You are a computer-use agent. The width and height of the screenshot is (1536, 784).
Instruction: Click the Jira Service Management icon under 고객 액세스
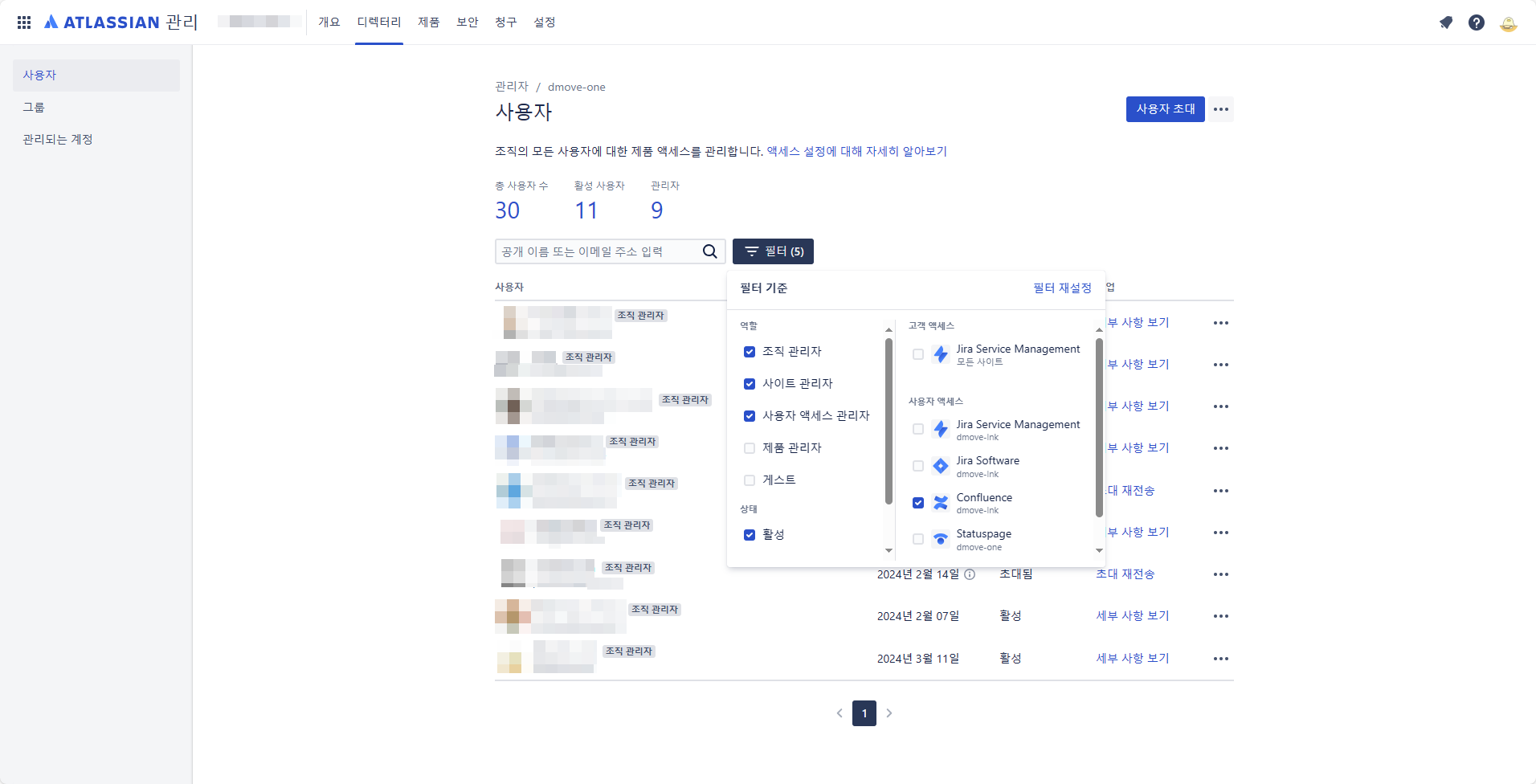point(941,354)
